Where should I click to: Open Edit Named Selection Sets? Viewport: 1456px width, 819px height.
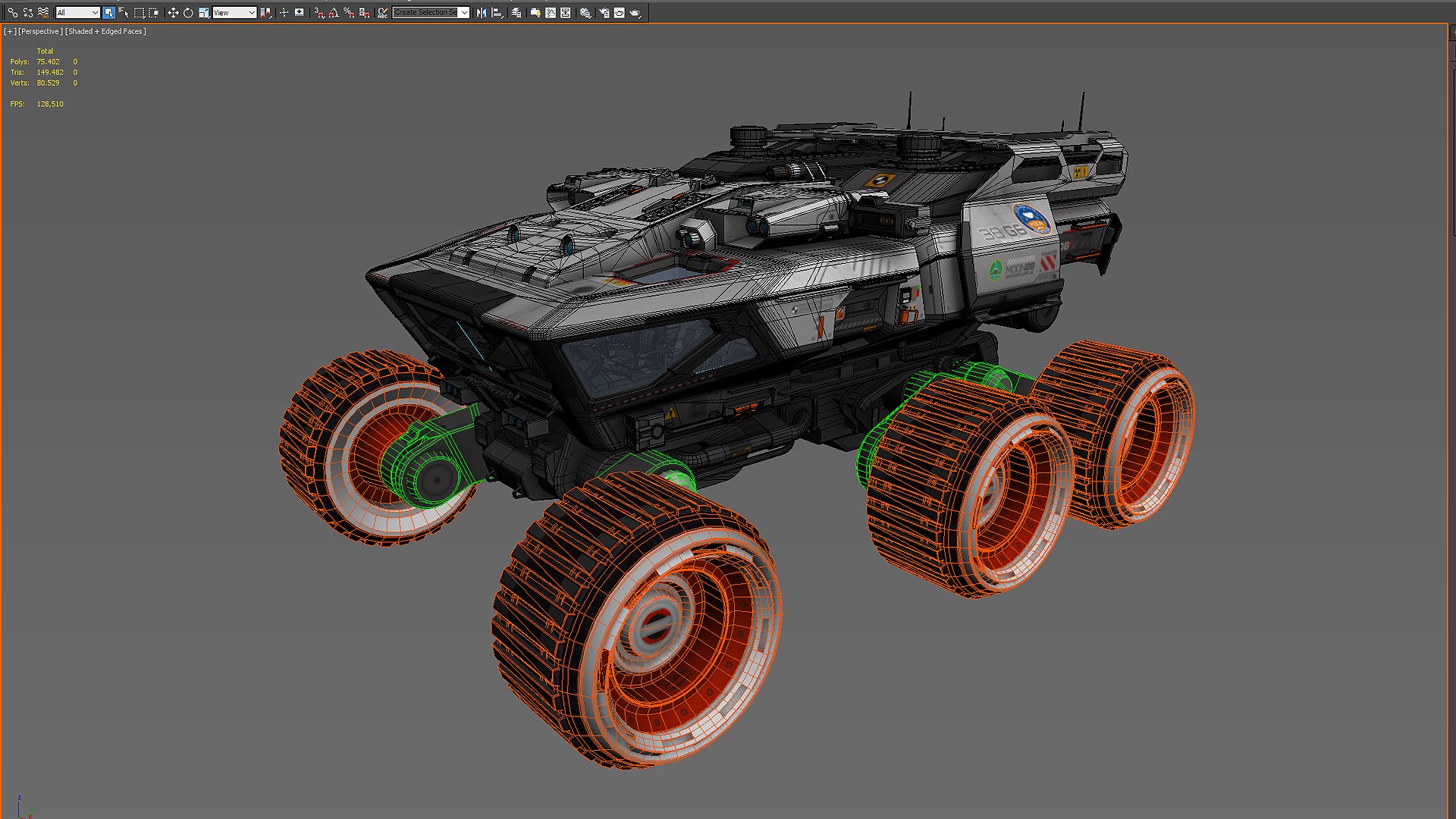tap(383, 13)
